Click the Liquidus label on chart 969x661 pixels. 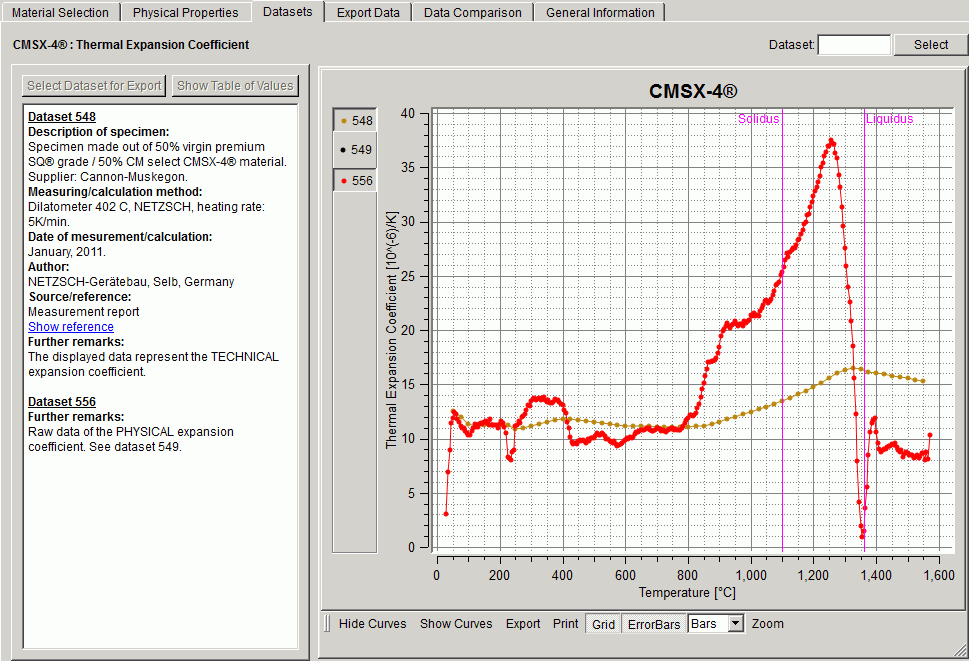click(889, 119)
